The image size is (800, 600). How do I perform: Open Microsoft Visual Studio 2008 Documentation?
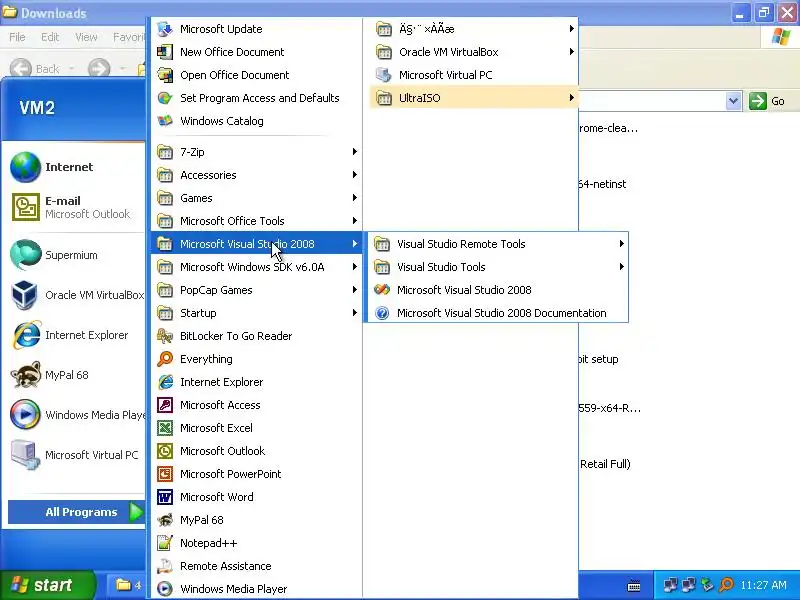[x=497, y=313]
